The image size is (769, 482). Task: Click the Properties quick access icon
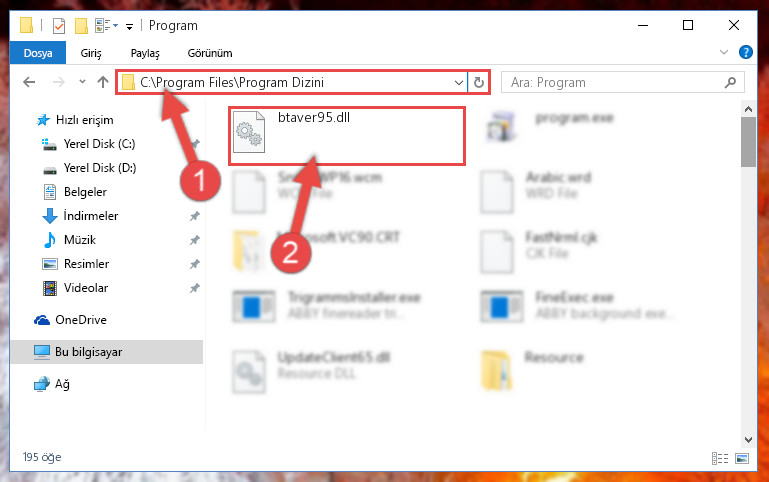coord(58,25)
